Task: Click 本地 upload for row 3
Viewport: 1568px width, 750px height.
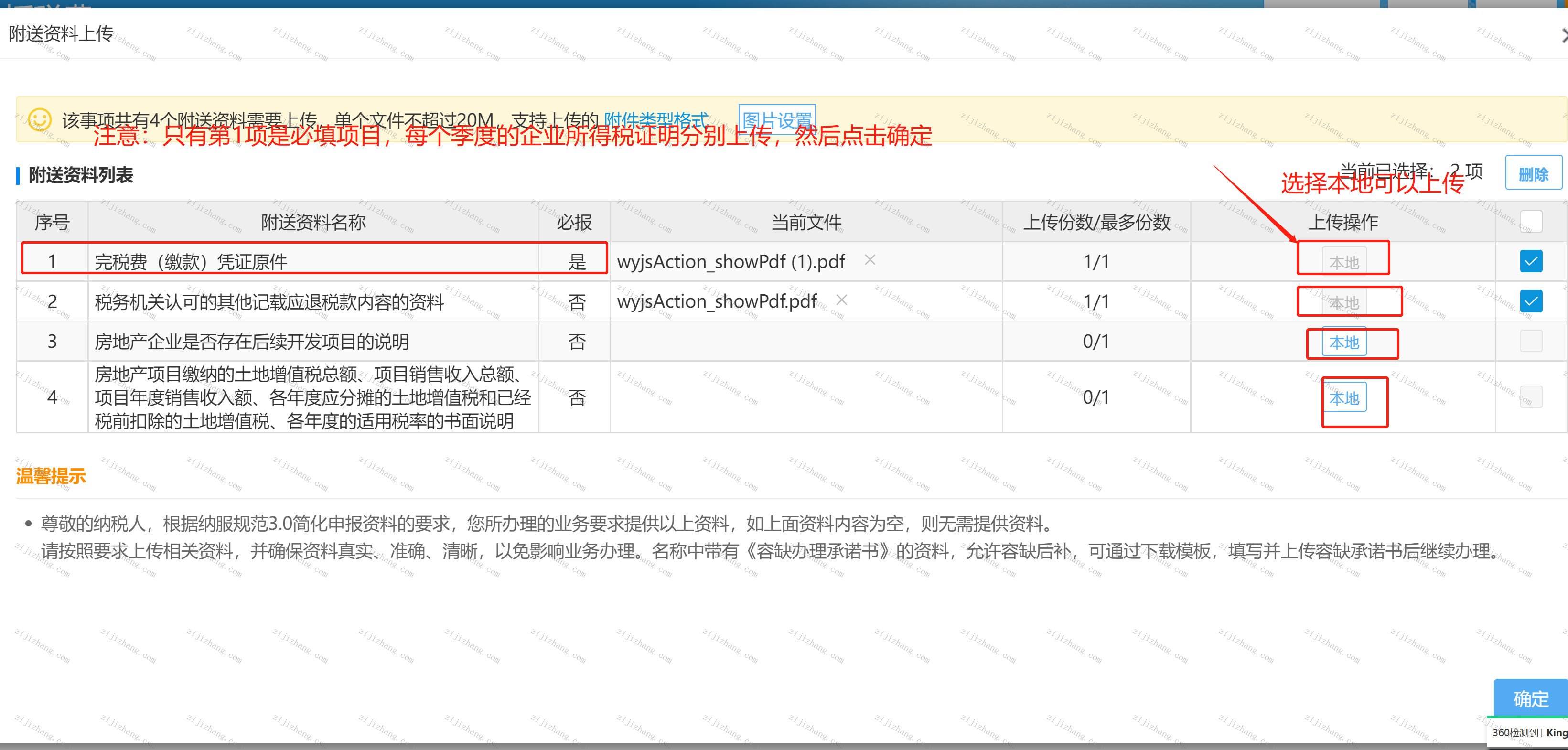Action: 1344,342
